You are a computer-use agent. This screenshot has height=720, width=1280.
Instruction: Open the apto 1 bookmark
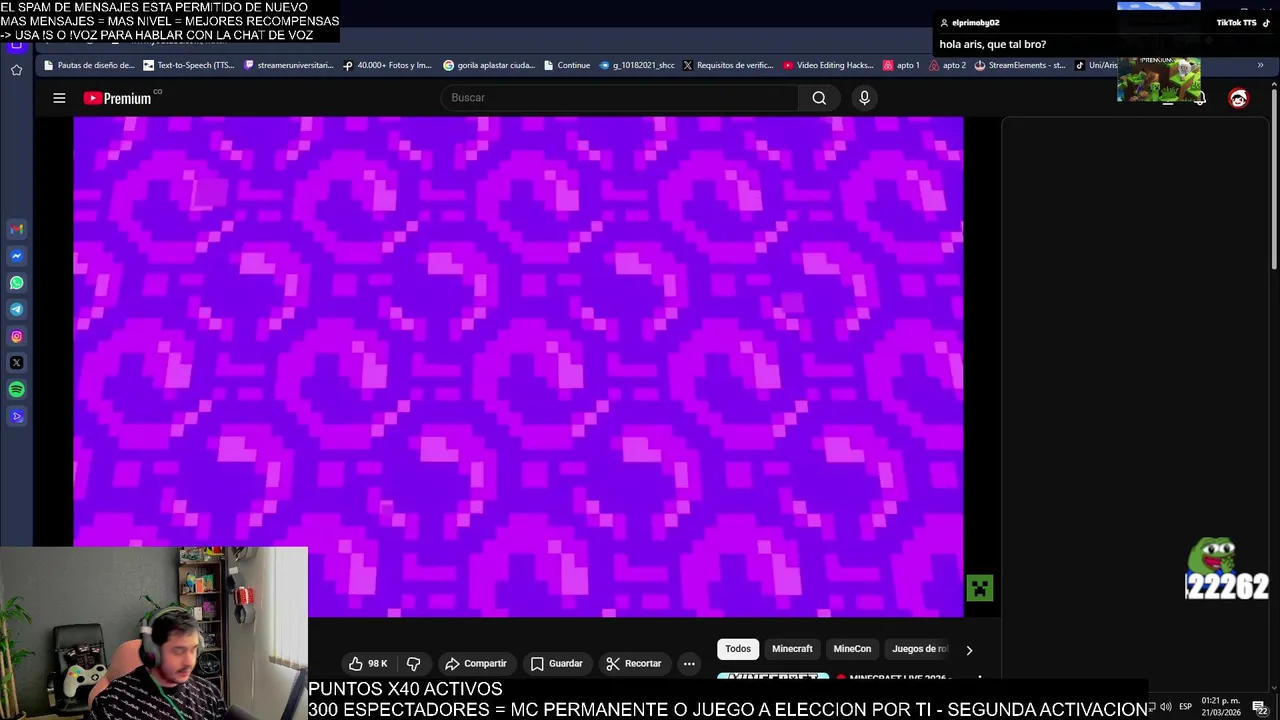[x=901, y=65]
